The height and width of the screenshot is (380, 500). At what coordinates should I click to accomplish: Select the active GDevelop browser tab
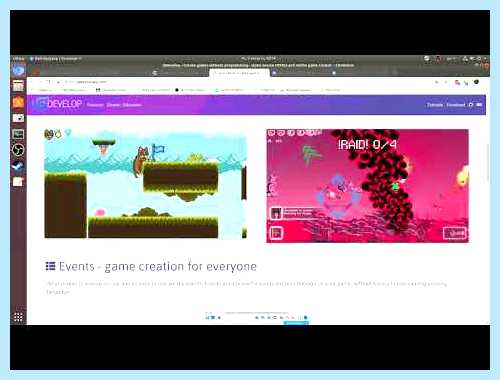point(239,73)
